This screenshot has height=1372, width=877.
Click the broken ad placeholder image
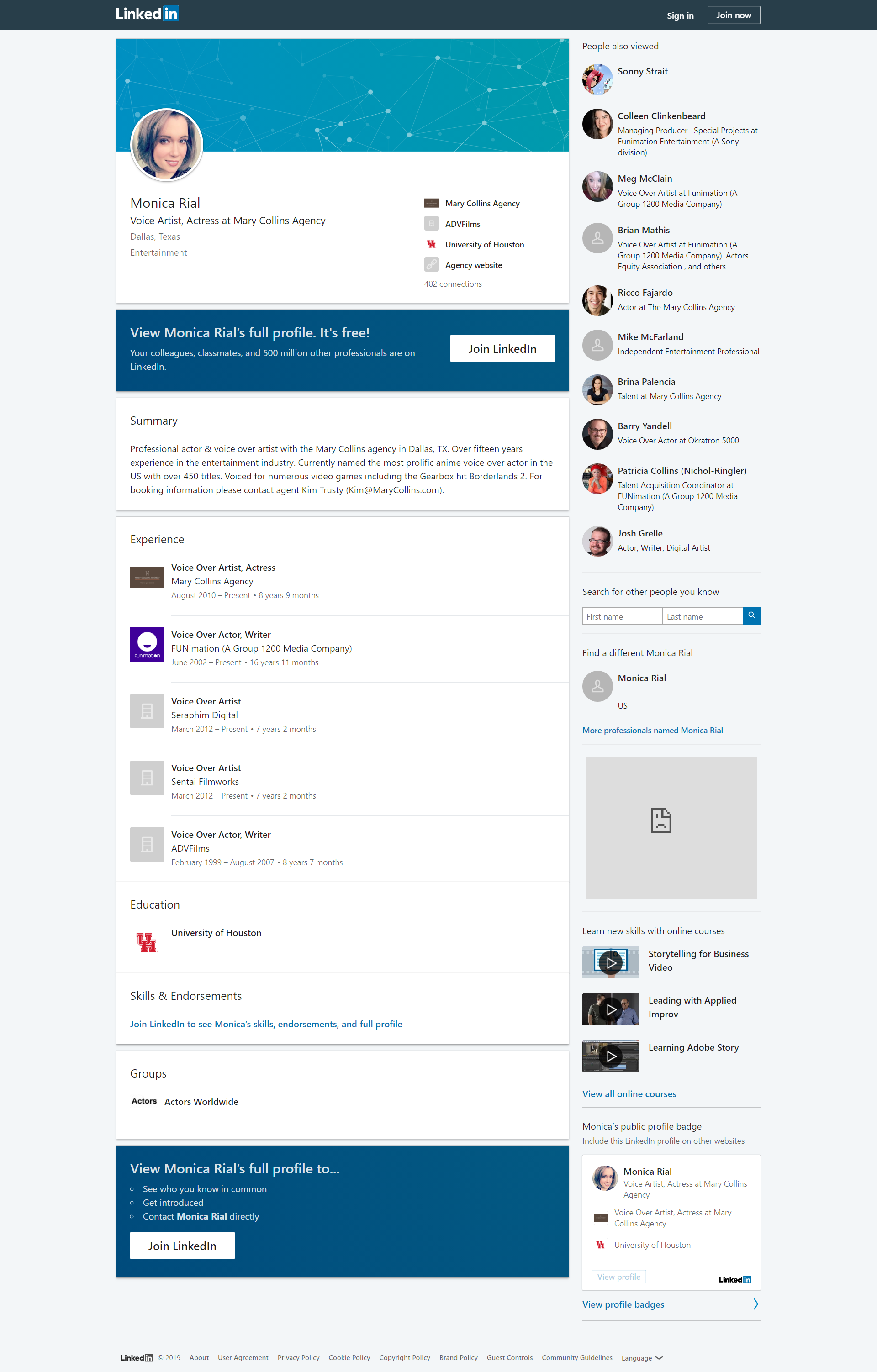pyautogui.click(x=671, y=828)
